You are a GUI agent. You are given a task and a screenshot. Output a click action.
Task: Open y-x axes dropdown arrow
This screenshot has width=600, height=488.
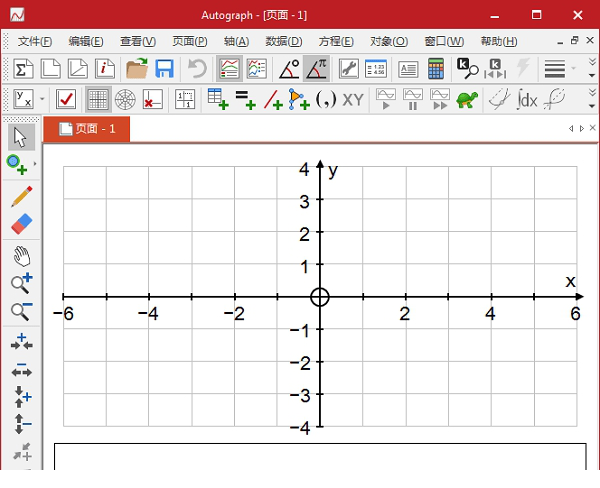point(42,99)
